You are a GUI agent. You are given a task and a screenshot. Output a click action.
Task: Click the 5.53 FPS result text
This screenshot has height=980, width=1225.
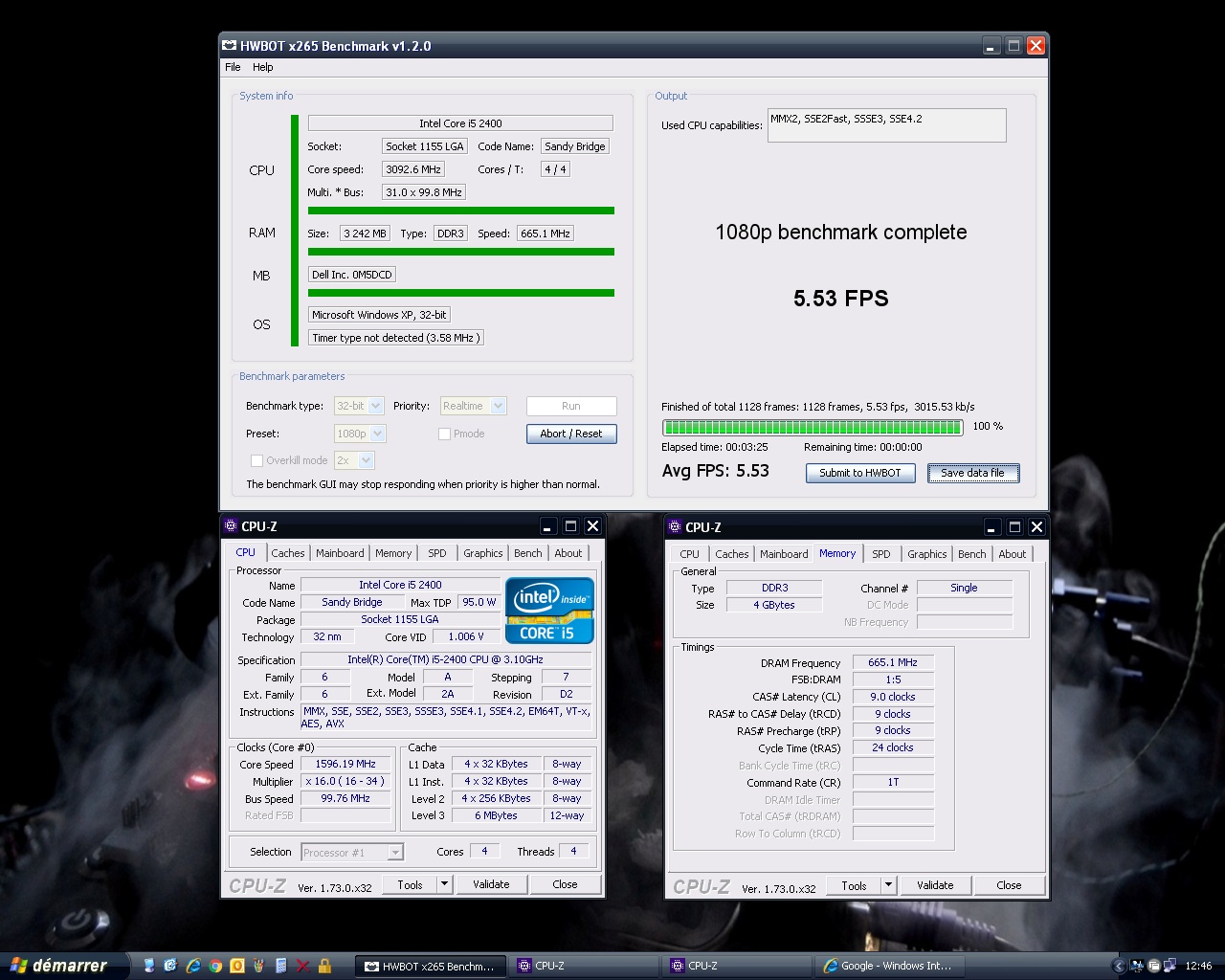coord(840,299)
